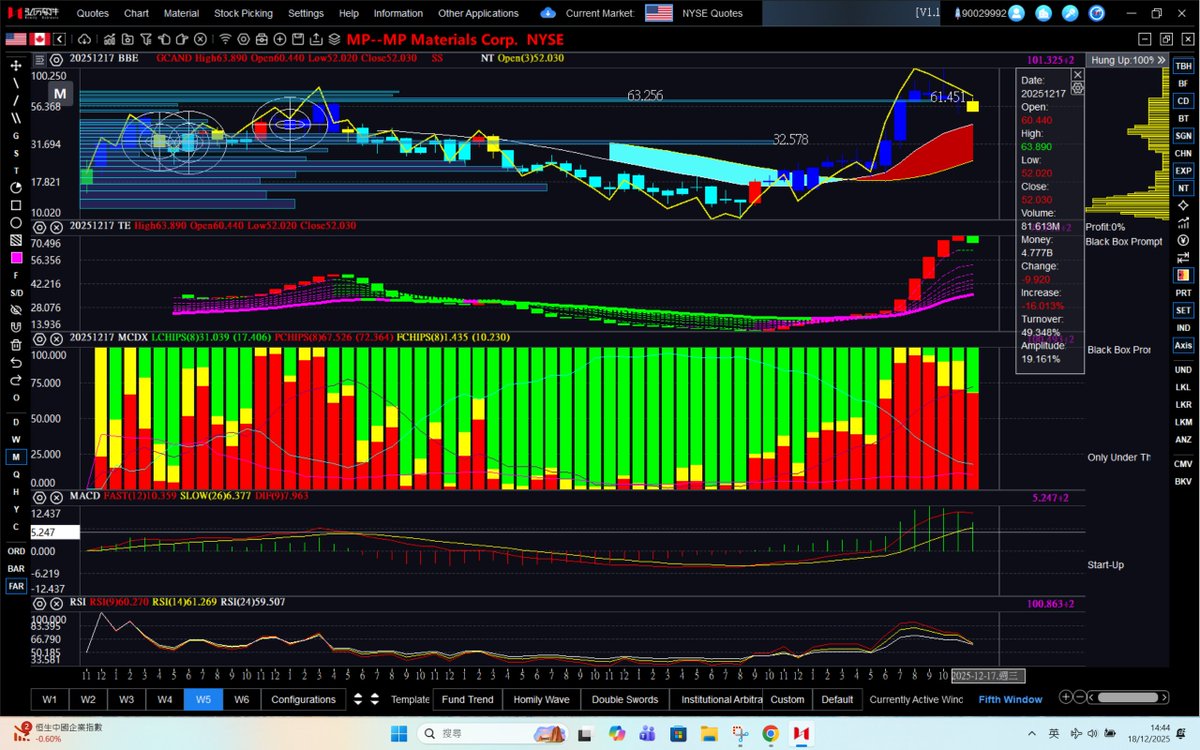Screen dimensions: 1200x750
Task: Toggle the TBH sidebar button
Action: pyautogui.click(x=1183, y=66)
